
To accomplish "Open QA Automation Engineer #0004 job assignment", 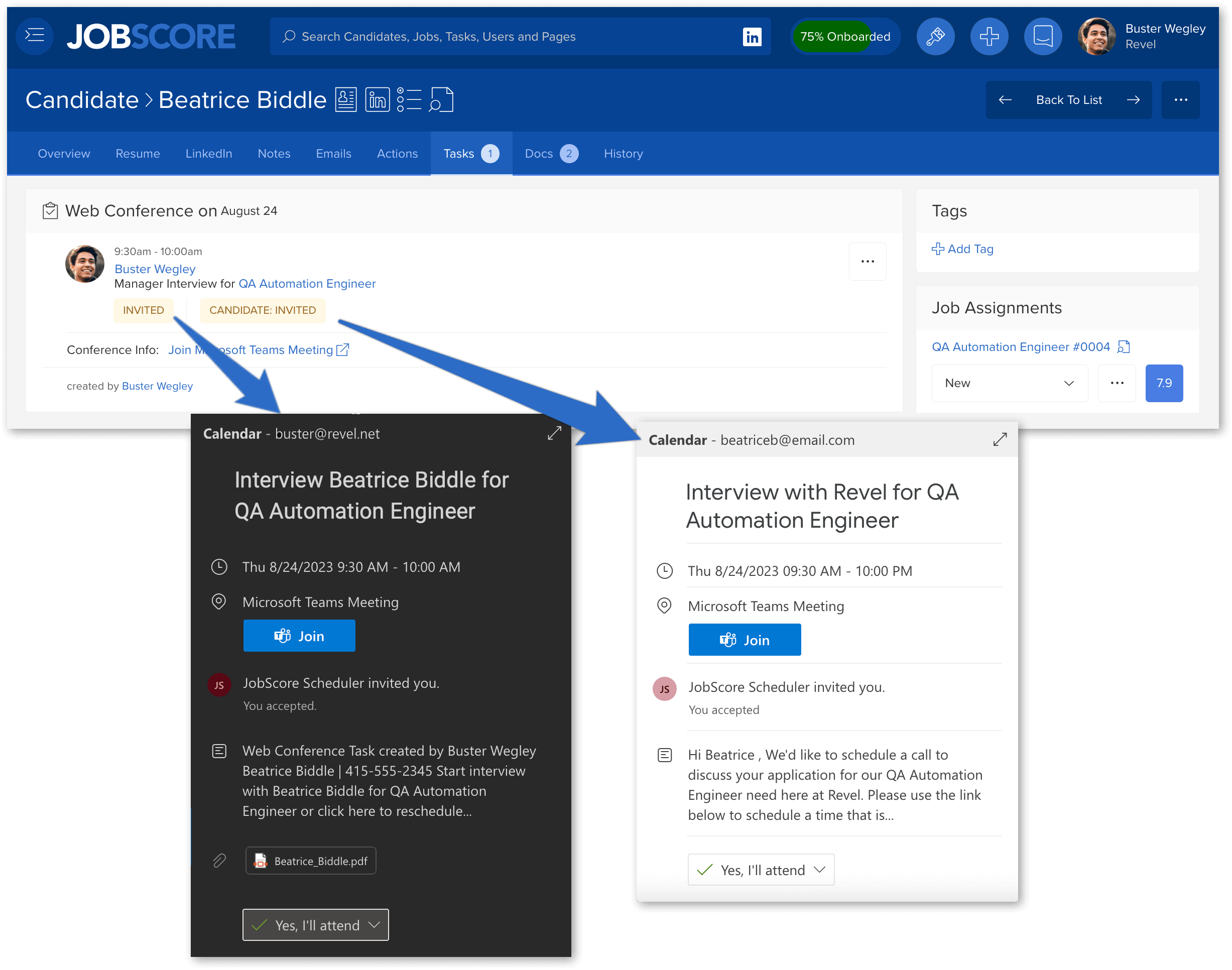I will pyautogui.click(x=1021, y=347).
